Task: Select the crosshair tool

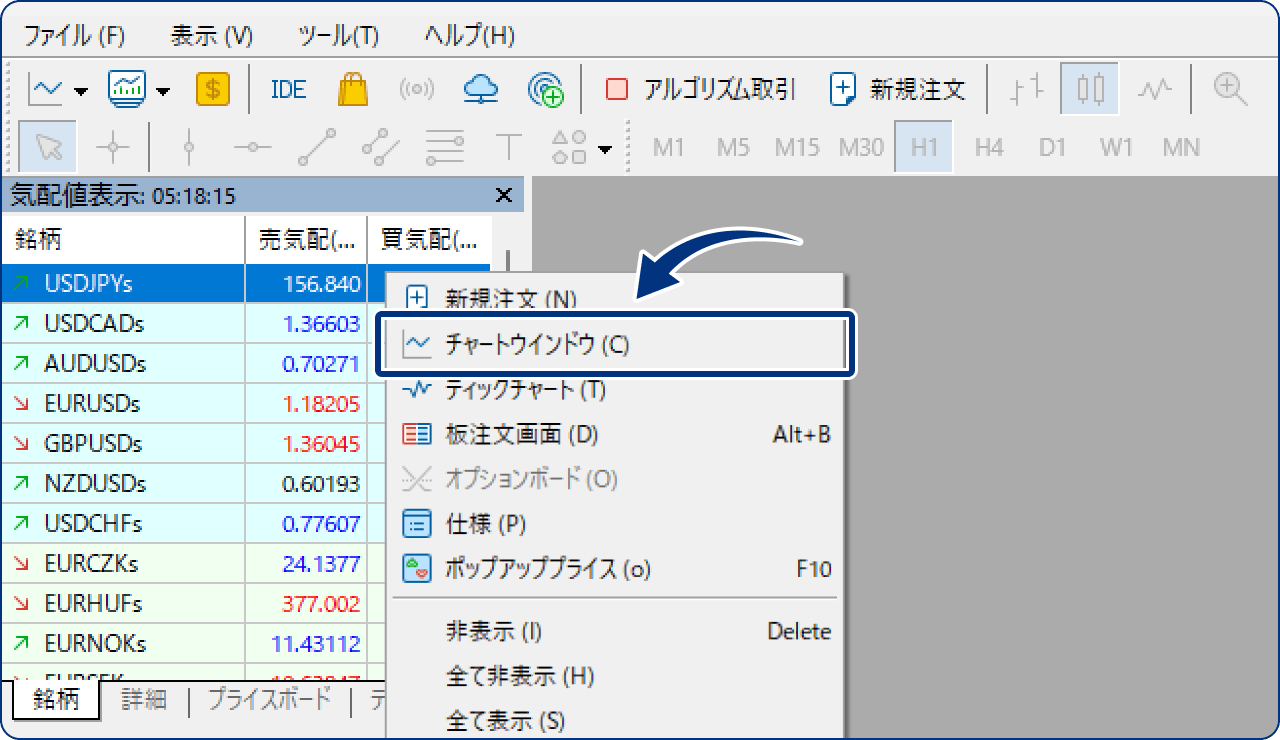Action: click(112, 148)
